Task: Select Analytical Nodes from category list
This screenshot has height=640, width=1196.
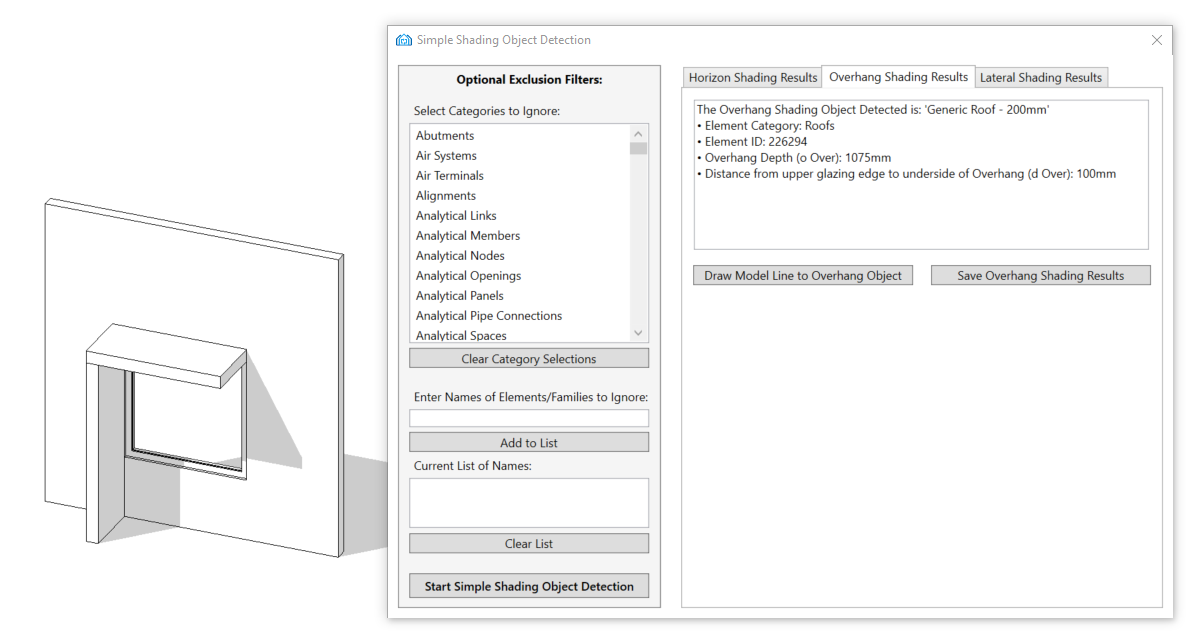Action: [460, 256]
